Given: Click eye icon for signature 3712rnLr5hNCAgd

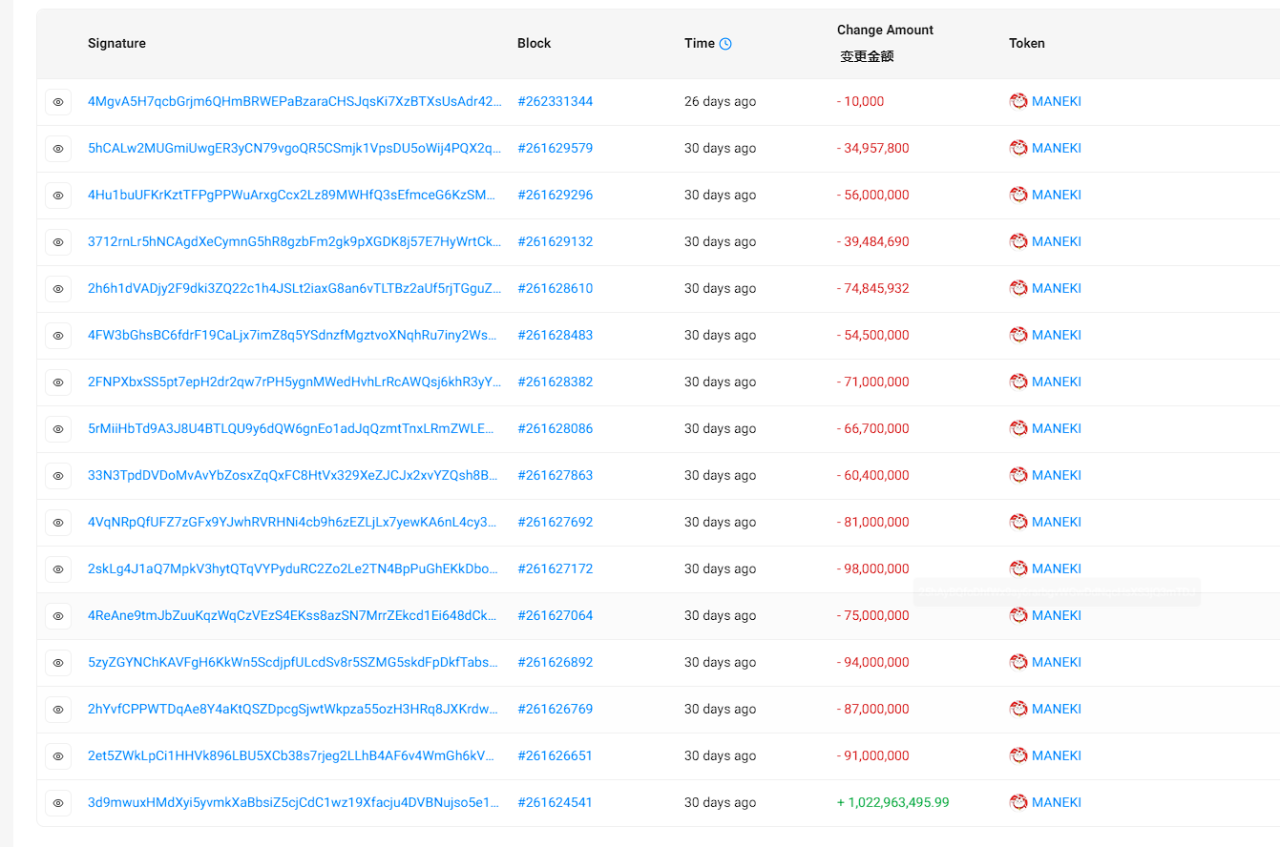Looking at the screenshot, I should [58, 242].
